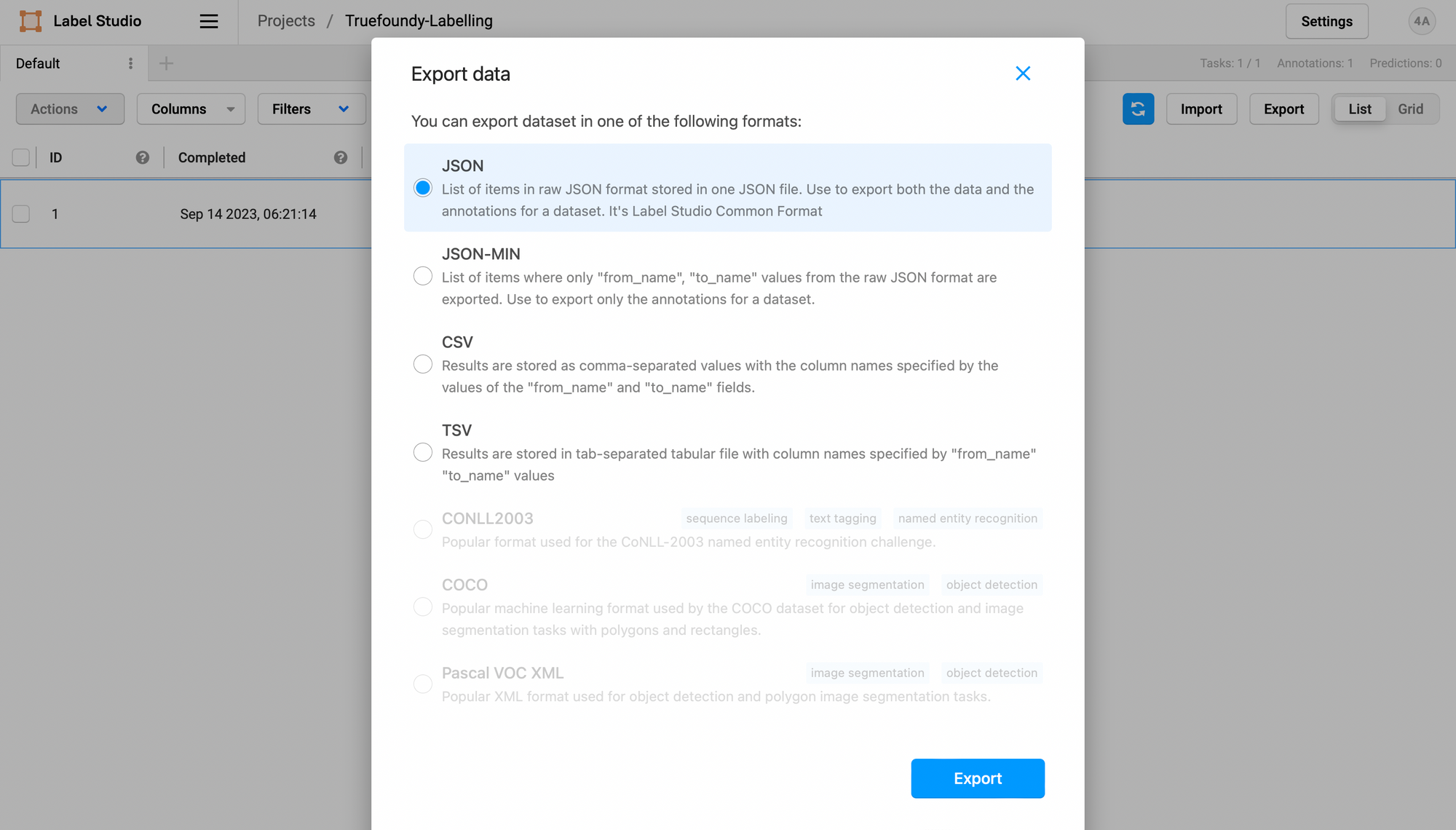Click the help icon beside Completed column
The width and height of the screenshot is (1456, 830).
coord(341,158)
